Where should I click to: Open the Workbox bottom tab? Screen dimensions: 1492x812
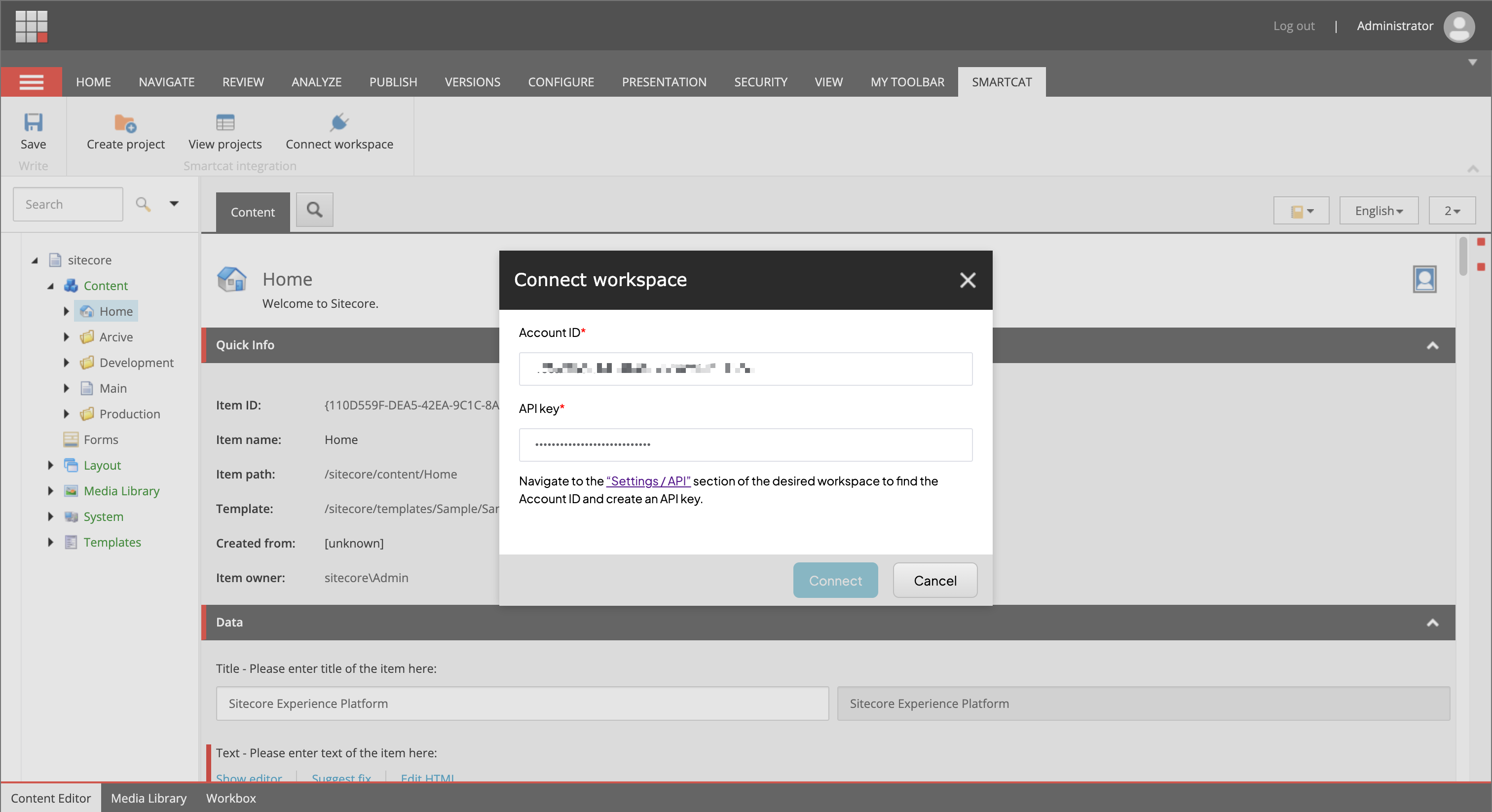click(x=230, y=798)
